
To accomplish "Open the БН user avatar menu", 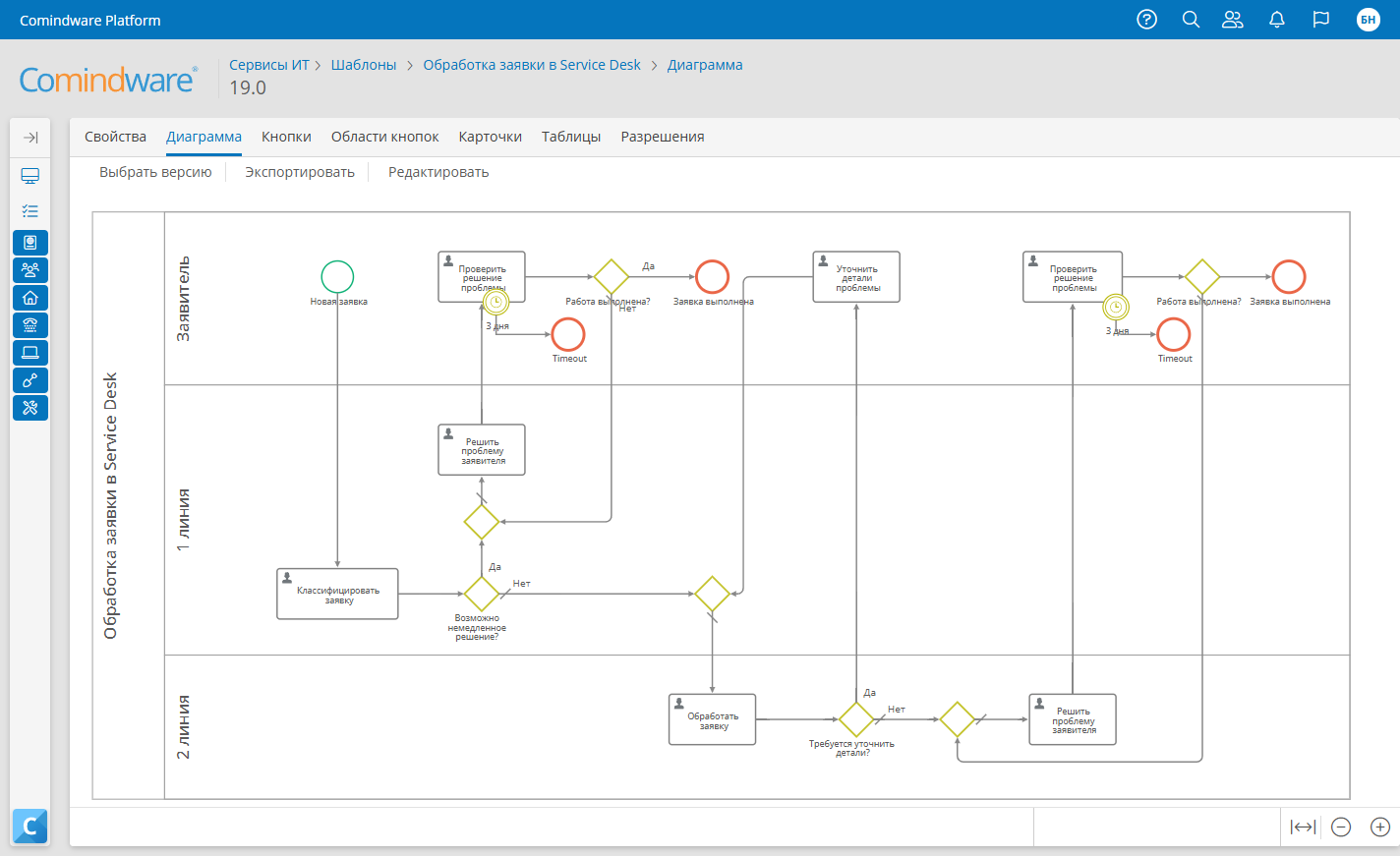I will (x=1368, y=19).
